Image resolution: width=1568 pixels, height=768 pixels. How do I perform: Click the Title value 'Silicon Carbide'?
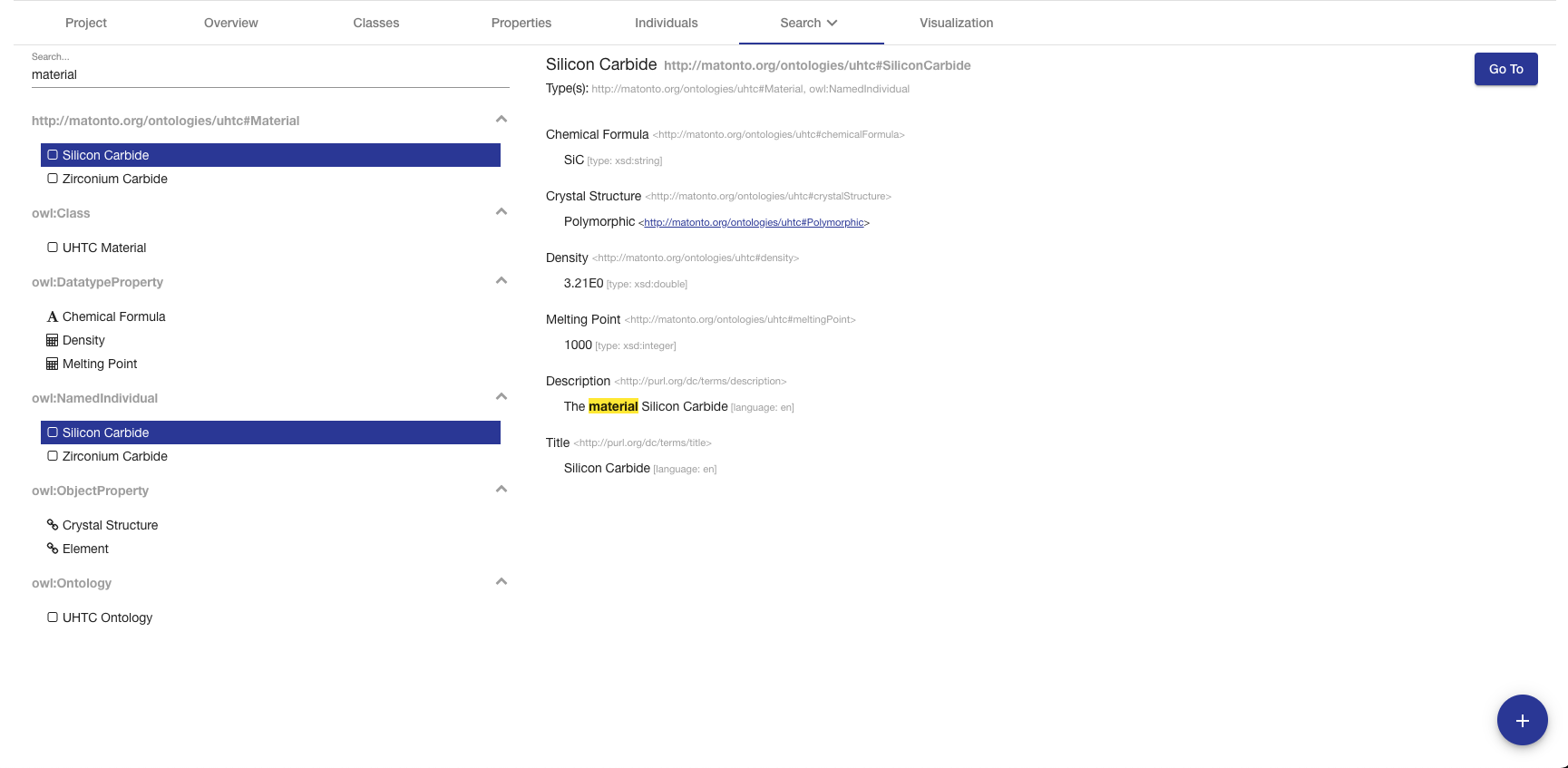[607, 468]
